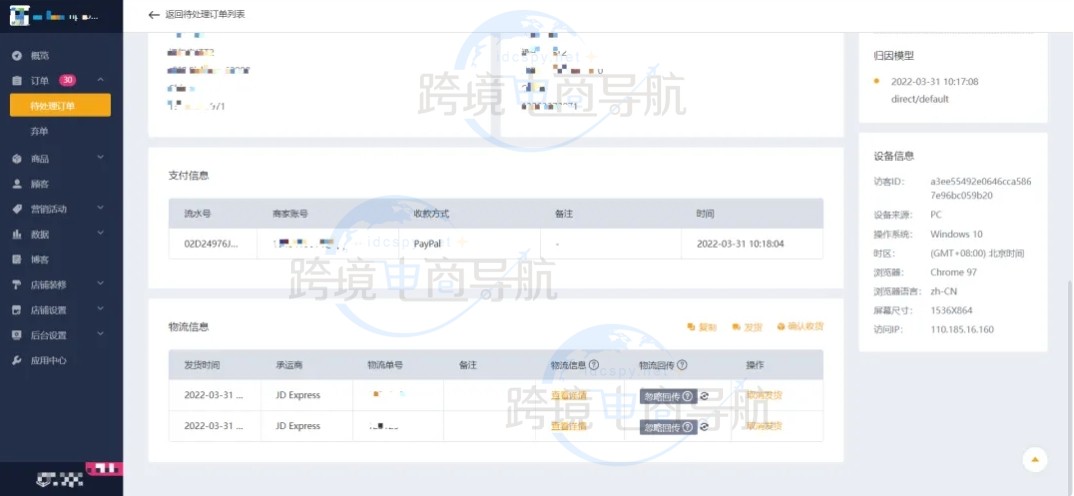The height and width of the screenshot is (496, 1074).
Task: Click 返回待处理订单列表 link
Action: coord(205,14)
